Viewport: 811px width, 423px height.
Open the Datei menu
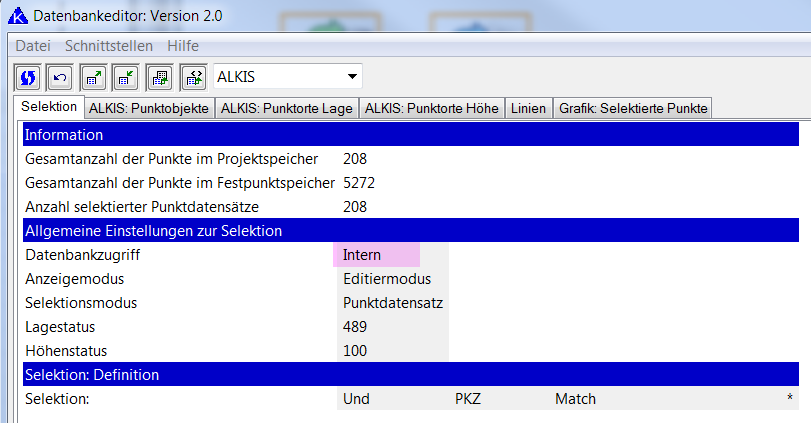pos(33,46)
